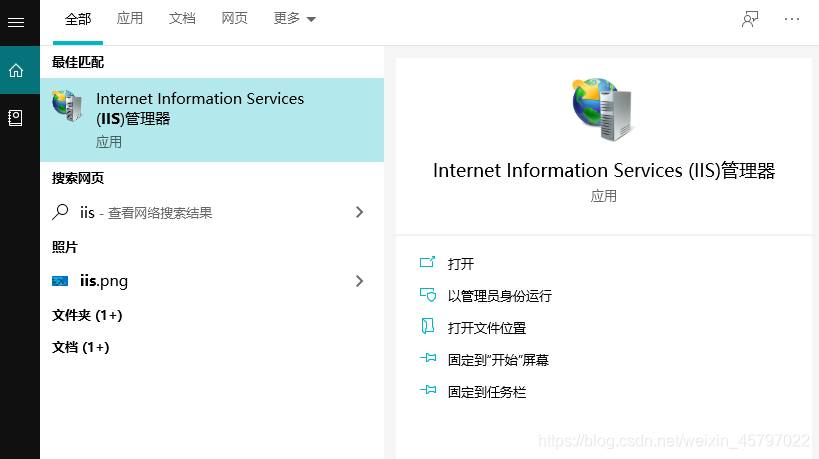The height and width of the screenshot is (459, 819).
Task: Open the hamburger menu icon
Action: (x=16, y=22)
